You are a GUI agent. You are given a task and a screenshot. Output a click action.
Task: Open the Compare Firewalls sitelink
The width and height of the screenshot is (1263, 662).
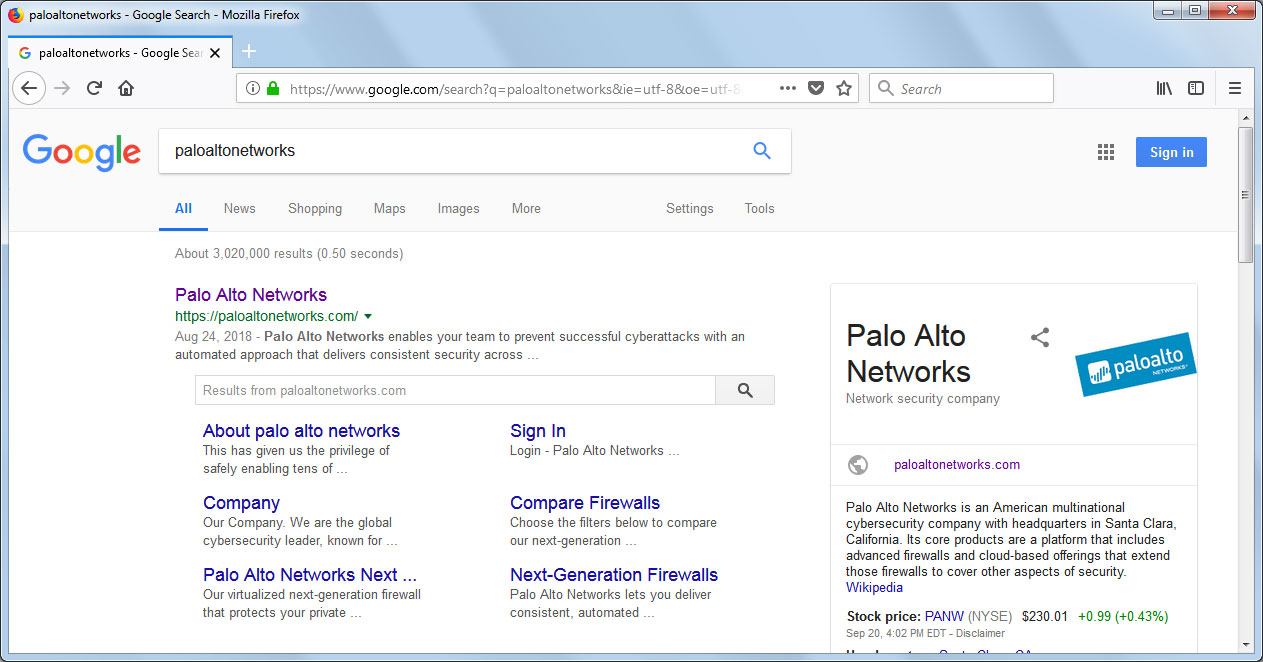click(x=585, y=503)
